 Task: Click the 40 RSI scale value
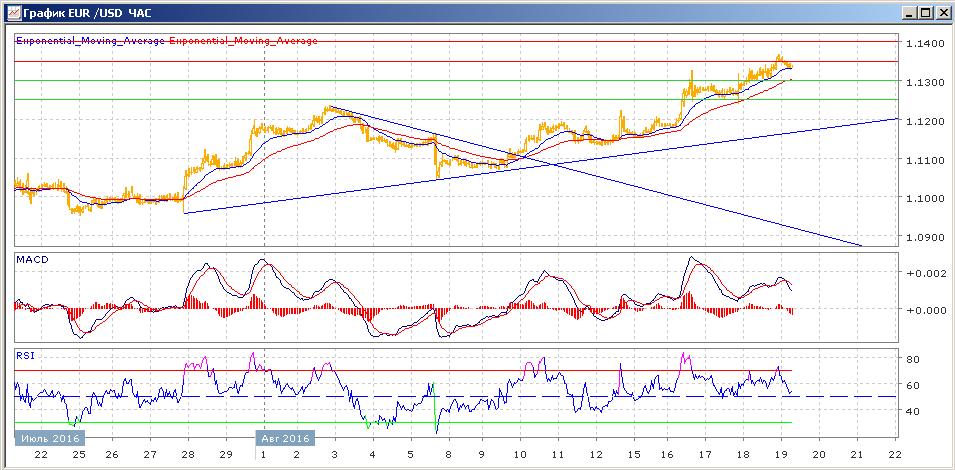913,411
